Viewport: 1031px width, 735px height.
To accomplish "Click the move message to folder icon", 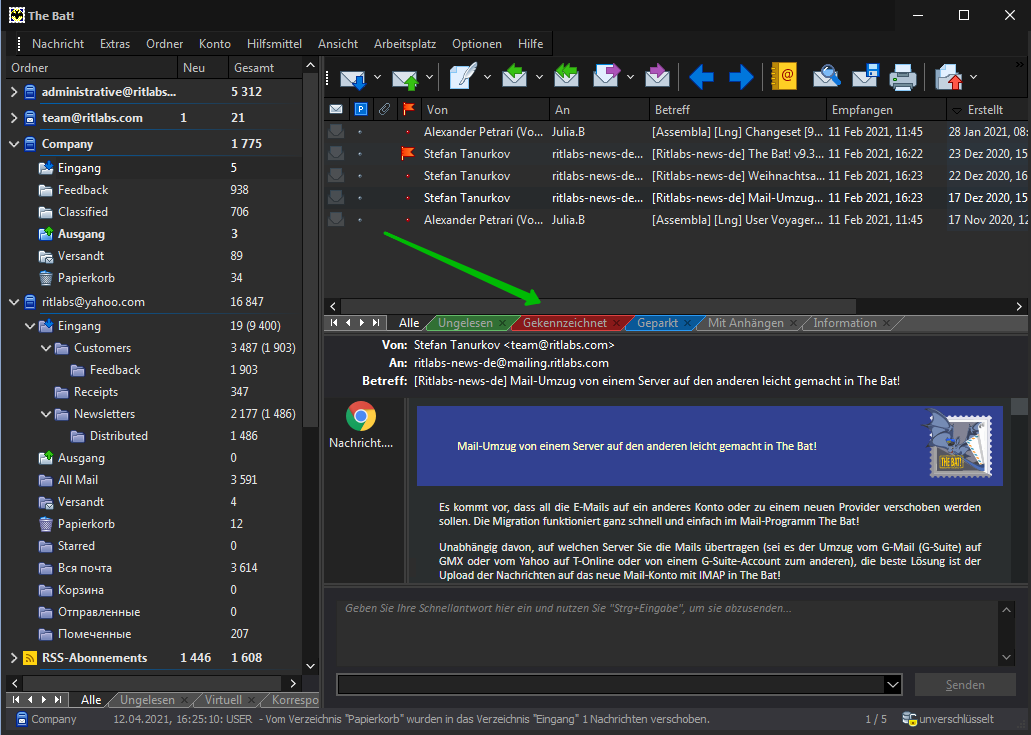I will tap(949, 77).
